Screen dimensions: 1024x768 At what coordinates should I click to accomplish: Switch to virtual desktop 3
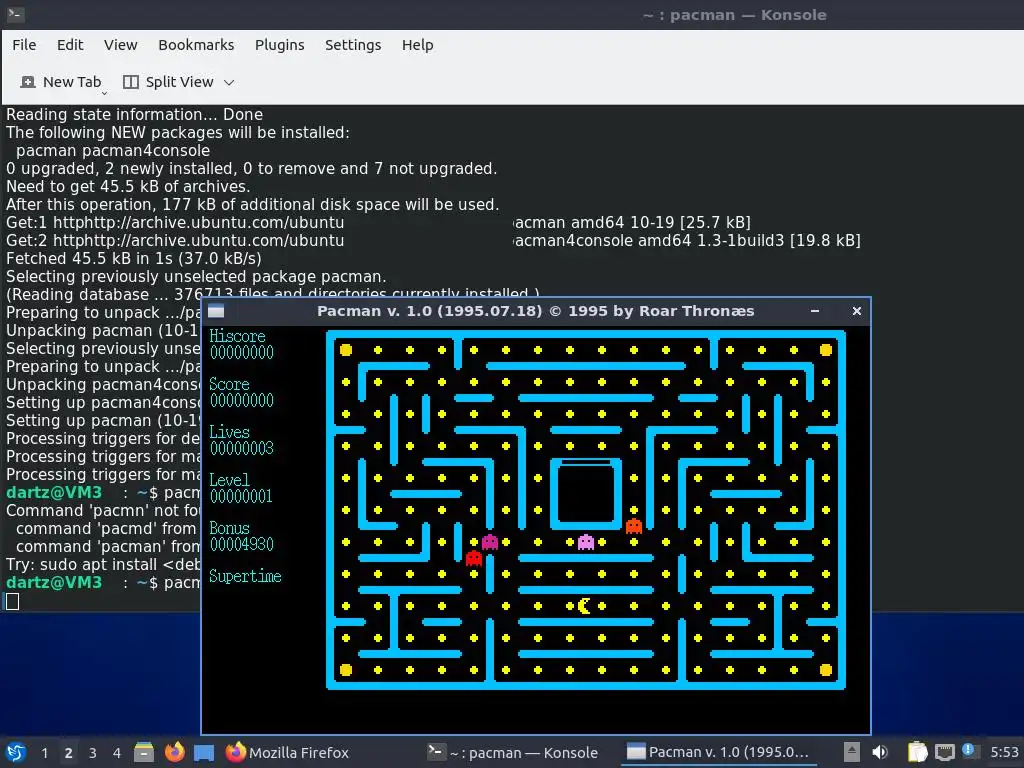pyautogui.click(x=92, y=753)
